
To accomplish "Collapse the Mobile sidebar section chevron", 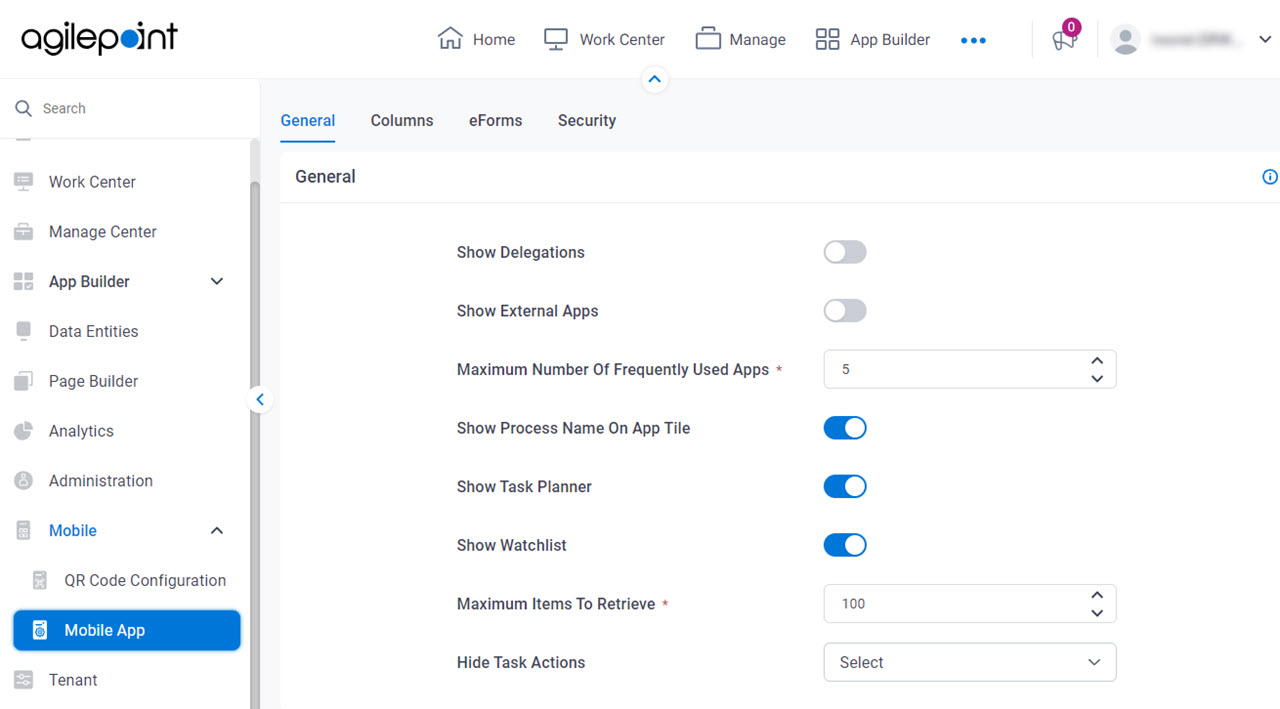I will (x=217, y=530).
